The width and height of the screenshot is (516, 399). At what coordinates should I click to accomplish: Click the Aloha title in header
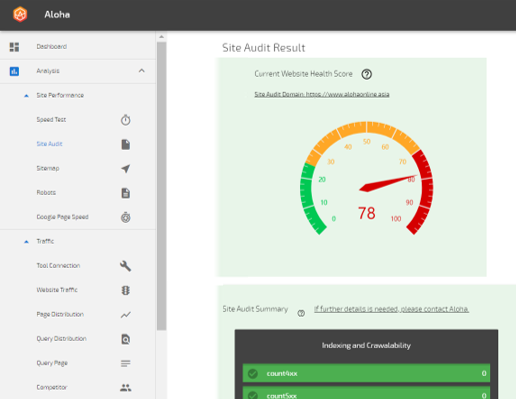(x=57, y=15)
